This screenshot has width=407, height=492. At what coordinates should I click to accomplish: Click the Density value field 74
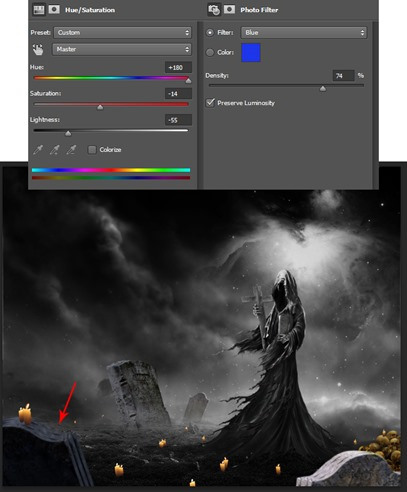(343, 76)
